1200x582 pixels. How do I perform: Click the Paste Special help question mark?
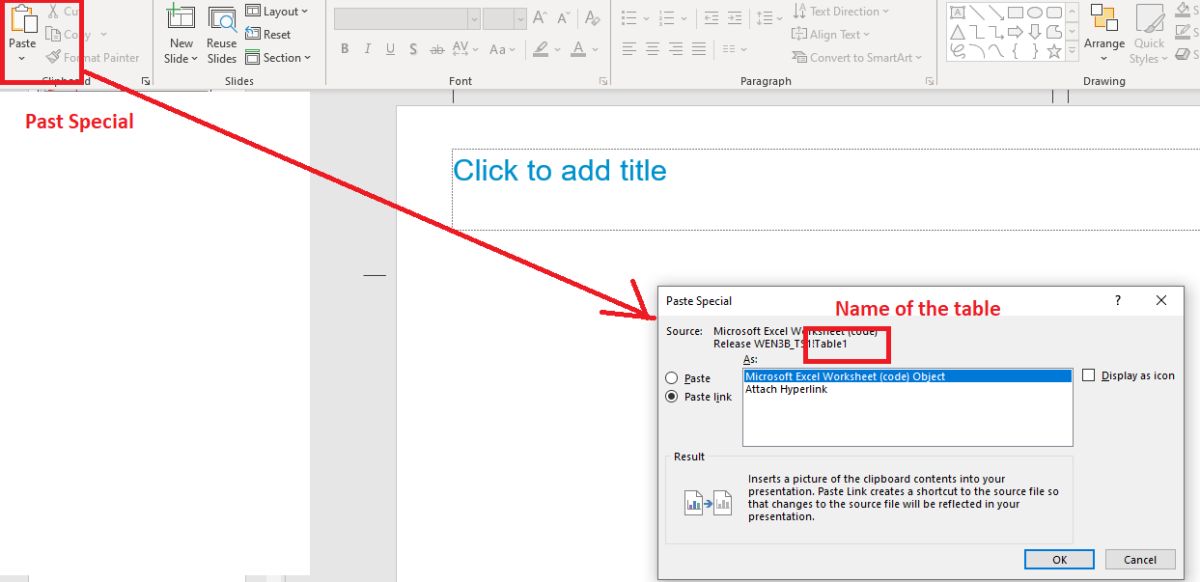1117,301
